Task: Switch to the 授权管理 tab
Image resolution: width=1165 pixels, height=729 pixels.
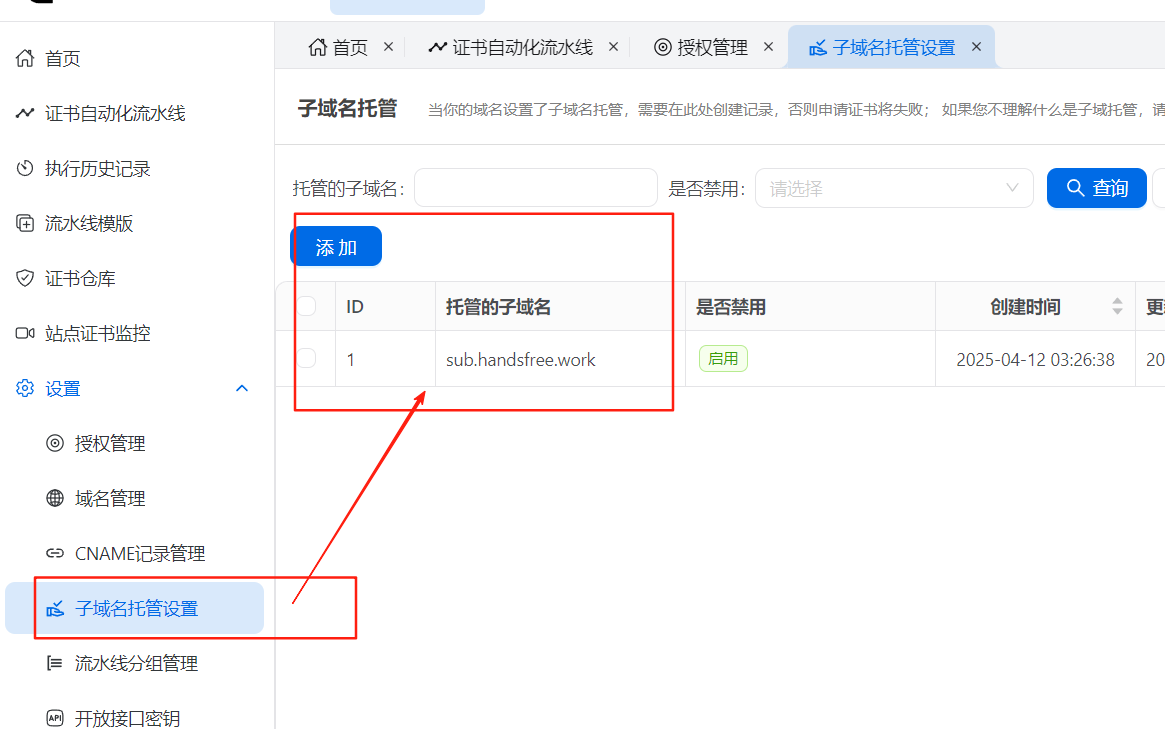Action: [712, 47]
